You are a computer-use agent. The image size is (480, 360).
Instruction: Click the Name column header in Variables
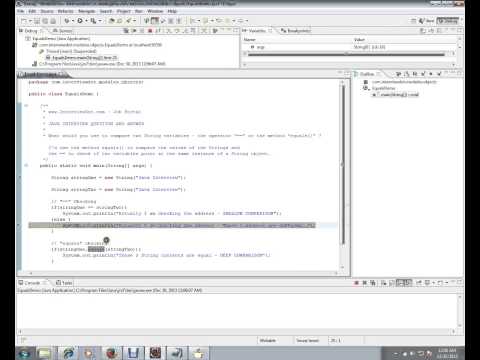coord(250,40)
